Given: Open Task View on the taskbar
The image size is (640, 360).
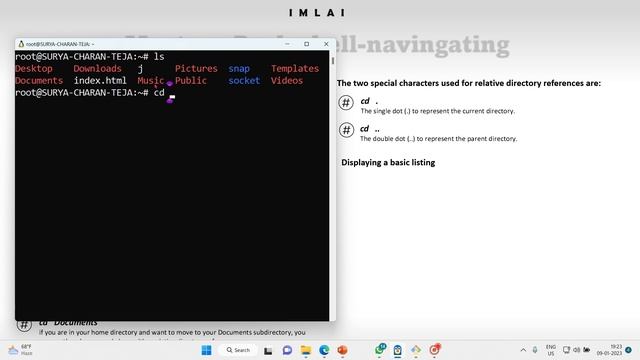Looking at the screenshot, I should (x=268, y=350).
